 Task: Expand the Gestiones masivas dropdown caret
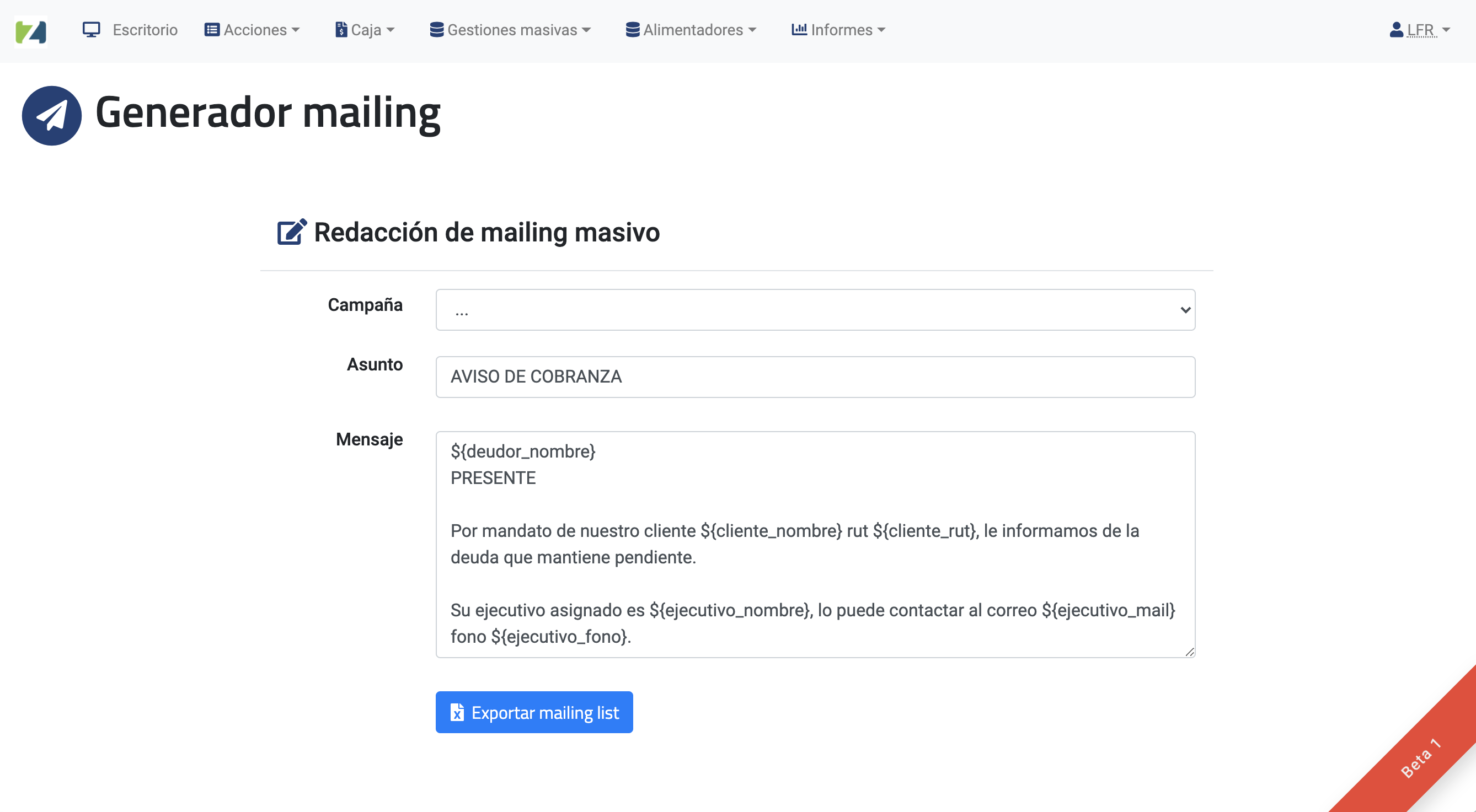click(x=586, y=30)
